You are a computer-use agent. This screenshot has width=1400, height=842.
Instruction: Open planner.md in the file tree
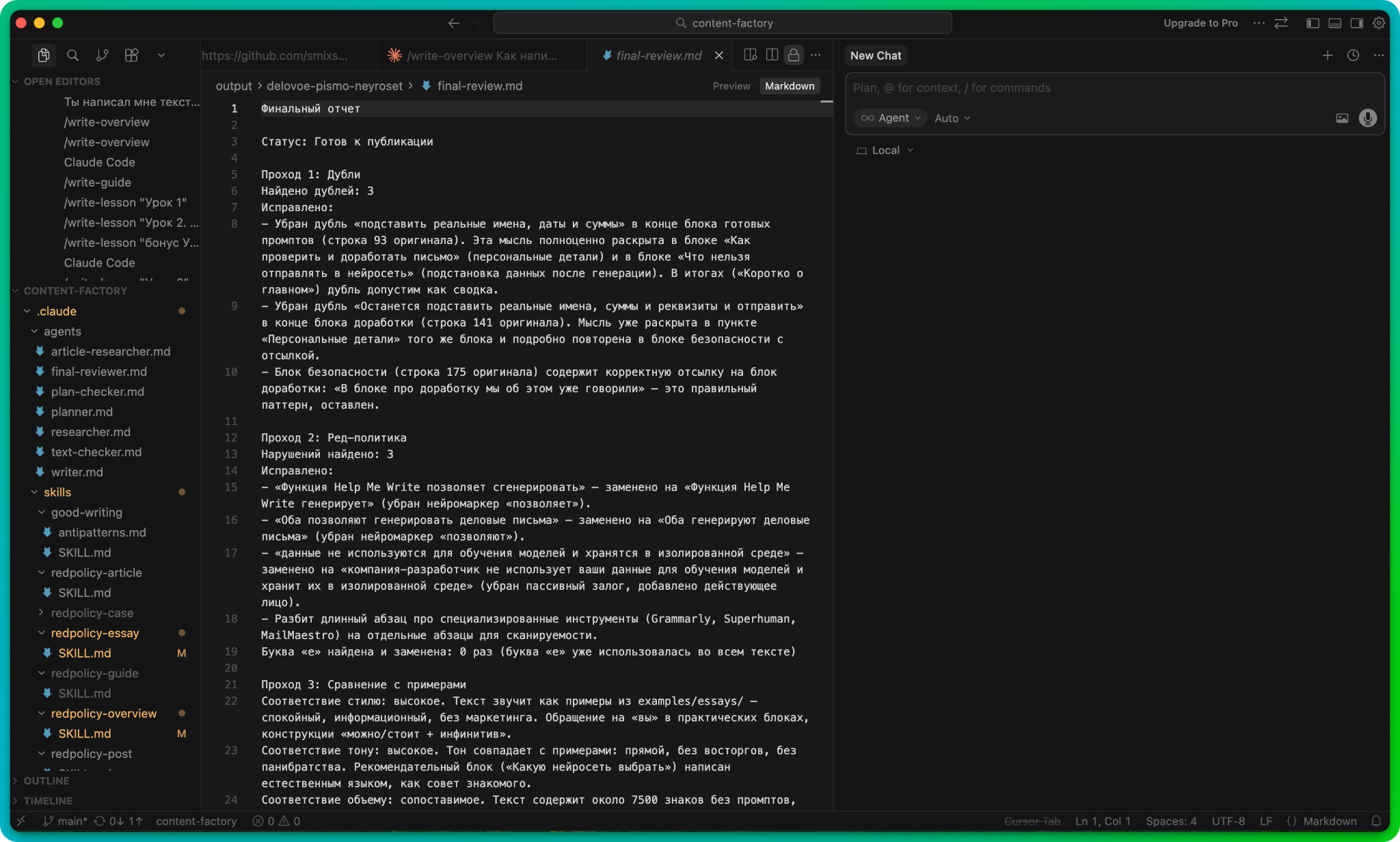(81, 411)
